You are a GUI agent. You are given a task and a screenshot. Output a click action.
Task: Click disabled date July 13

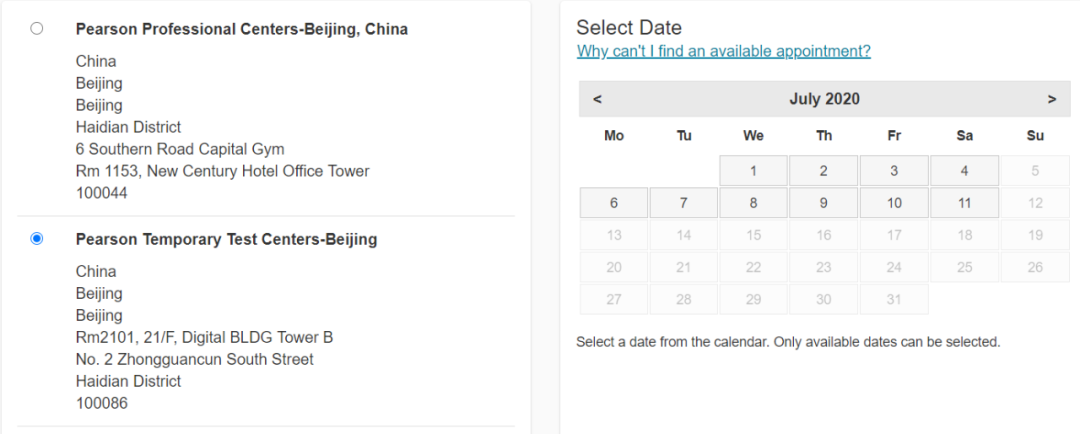pyautogui.click(x=614, y=235)
